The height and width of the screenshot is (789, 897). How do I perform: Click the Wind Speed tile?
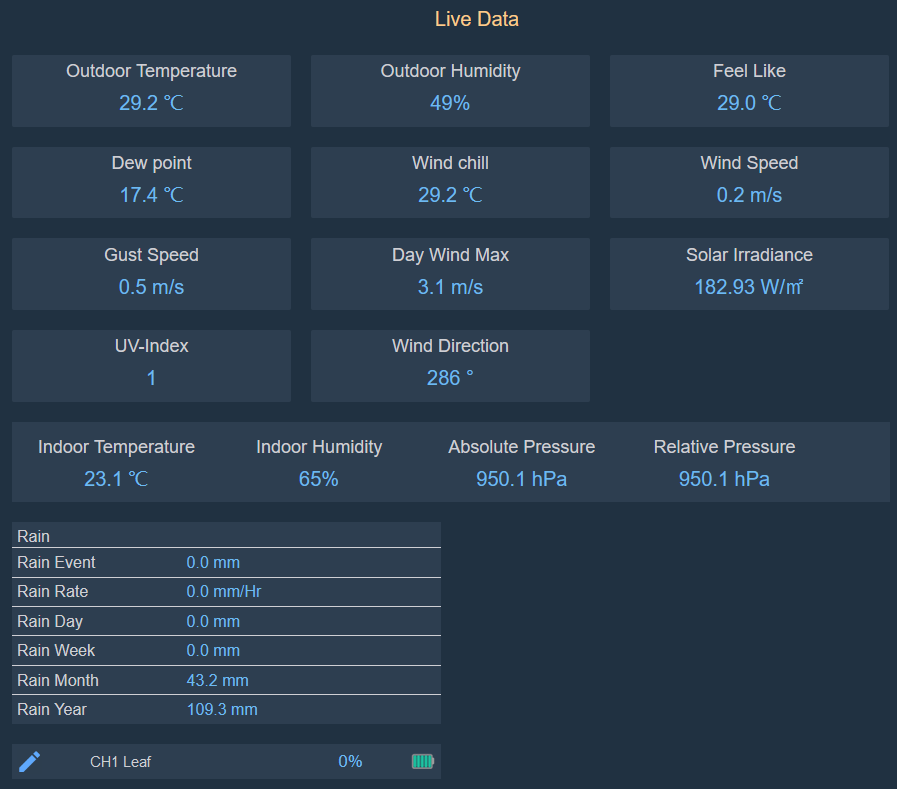tap(749, 183)
